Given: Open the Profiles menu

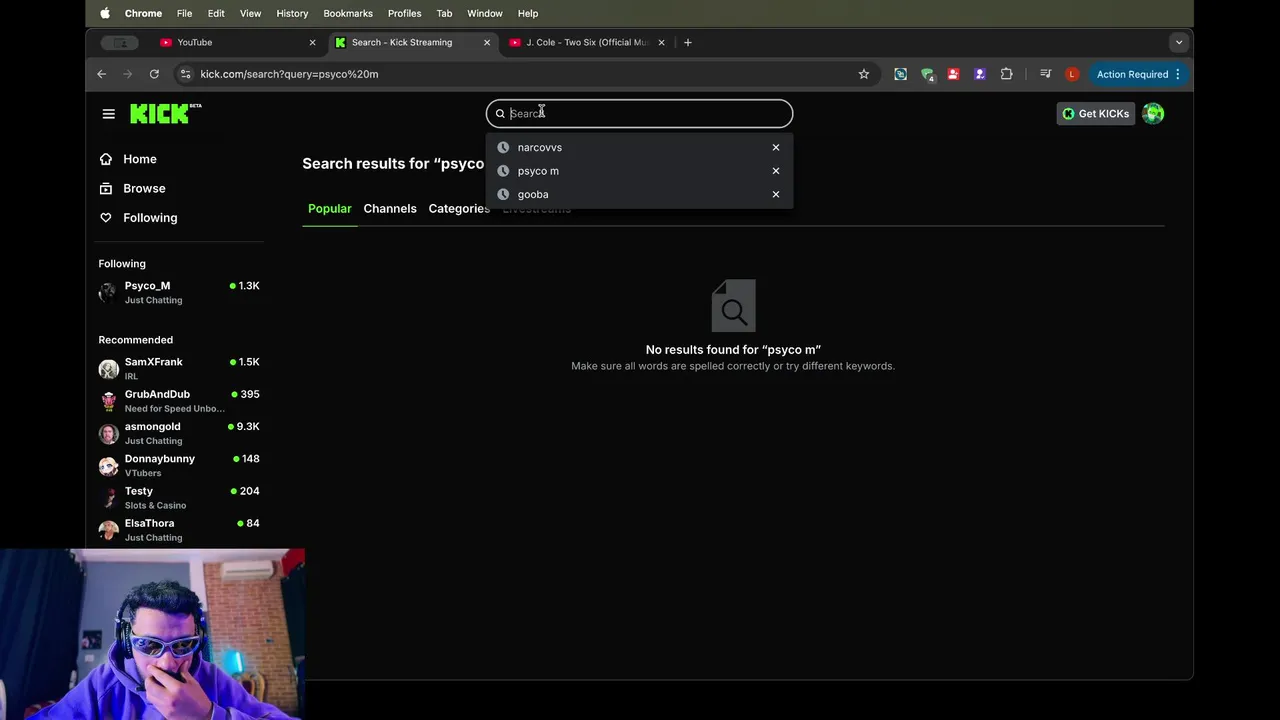Looking at the screenshot, I should [x=404, y=13].
